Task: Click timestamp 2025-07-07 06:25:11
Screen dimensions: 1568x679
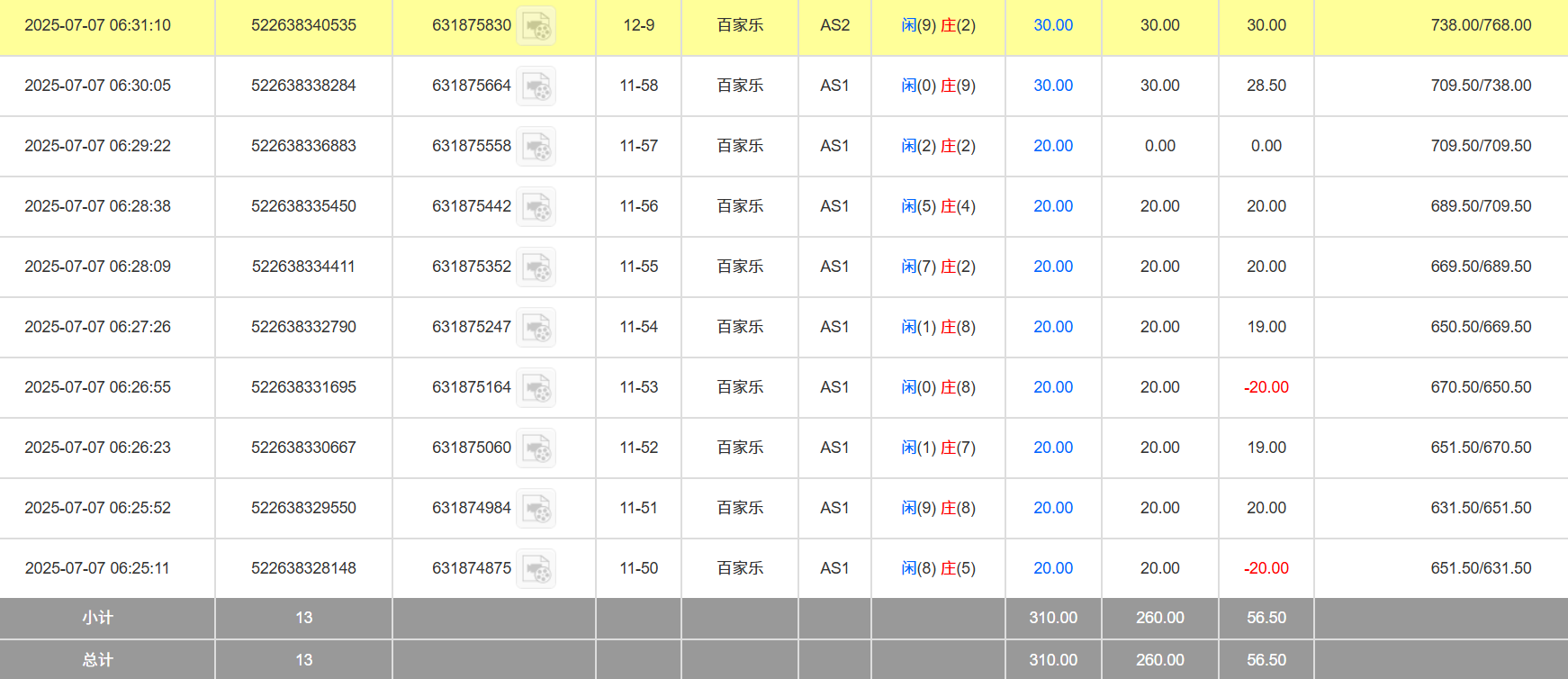Action: click(x=97, y=568)
